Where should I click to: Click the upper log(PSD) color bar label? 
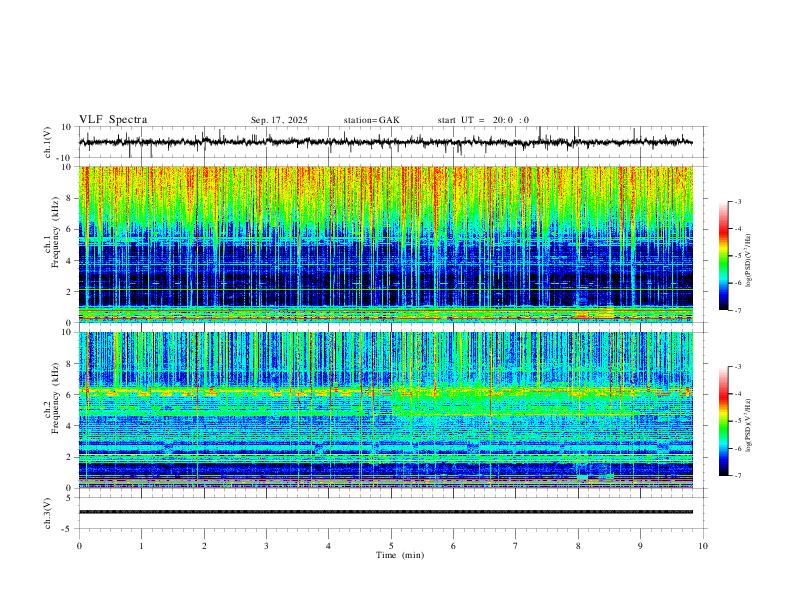[748, 260]
